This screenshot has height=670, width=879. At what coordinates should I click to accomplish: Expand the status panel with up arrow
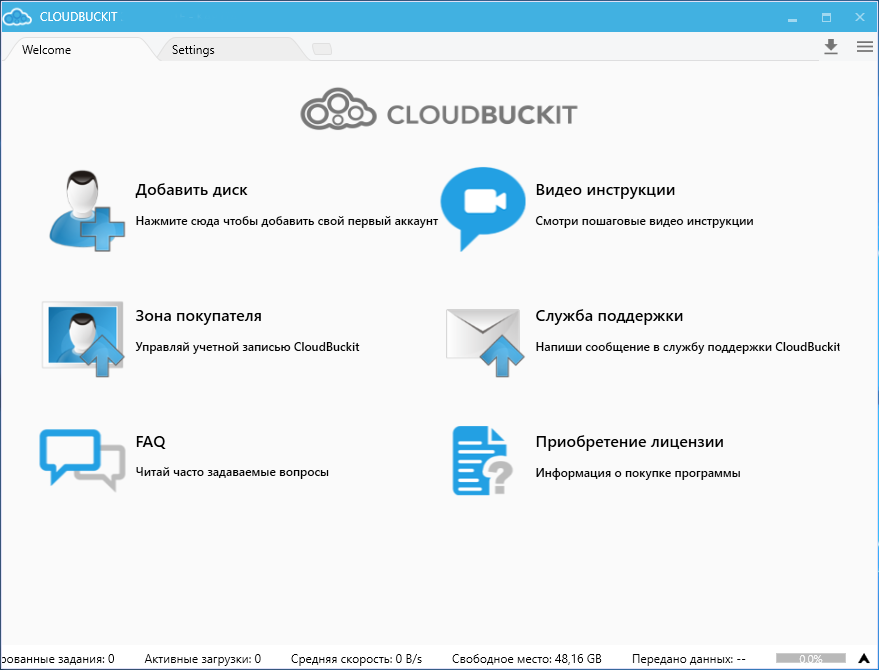point(864,658)
